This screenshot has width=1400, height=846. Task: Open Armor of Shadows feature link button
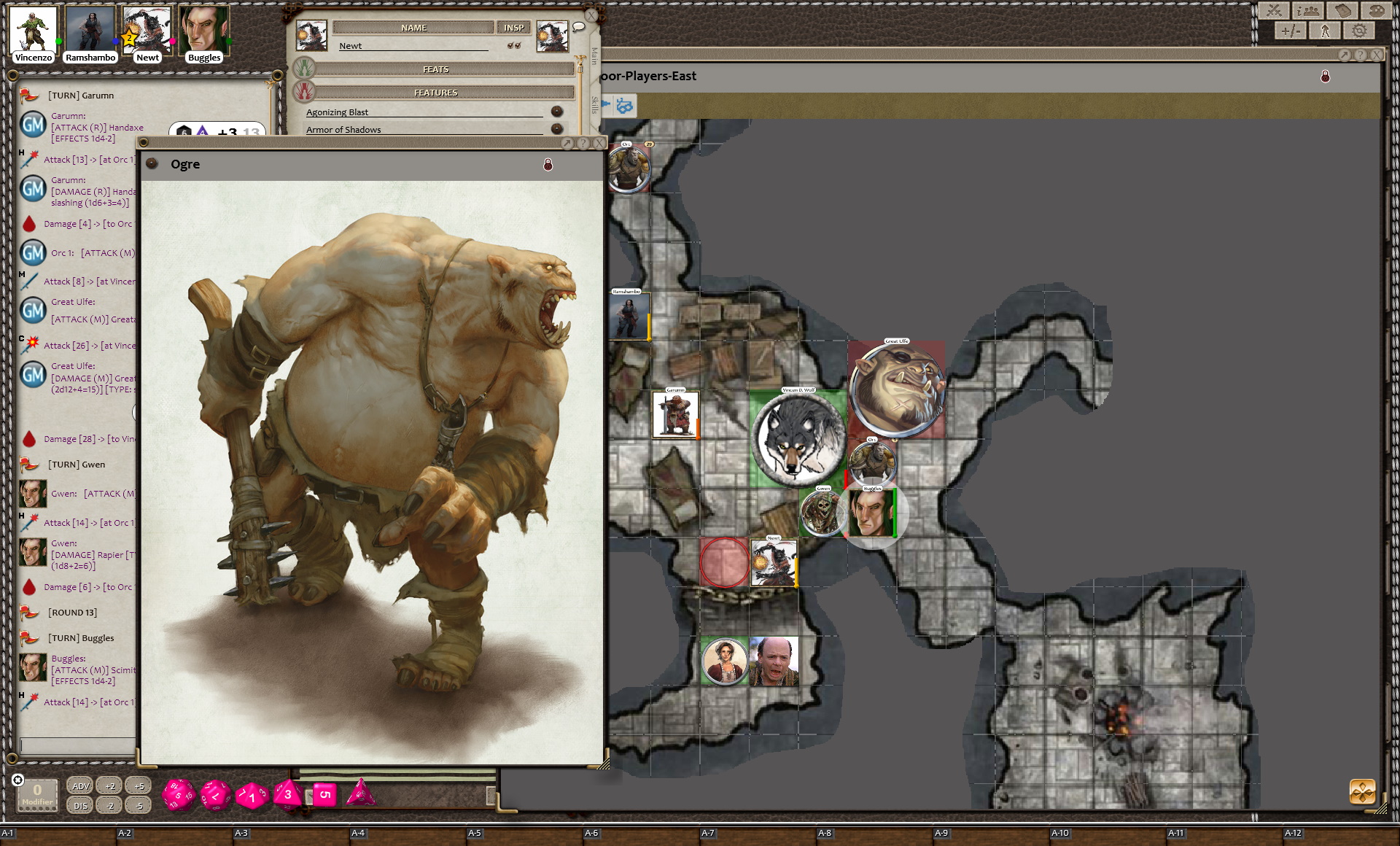557,129
